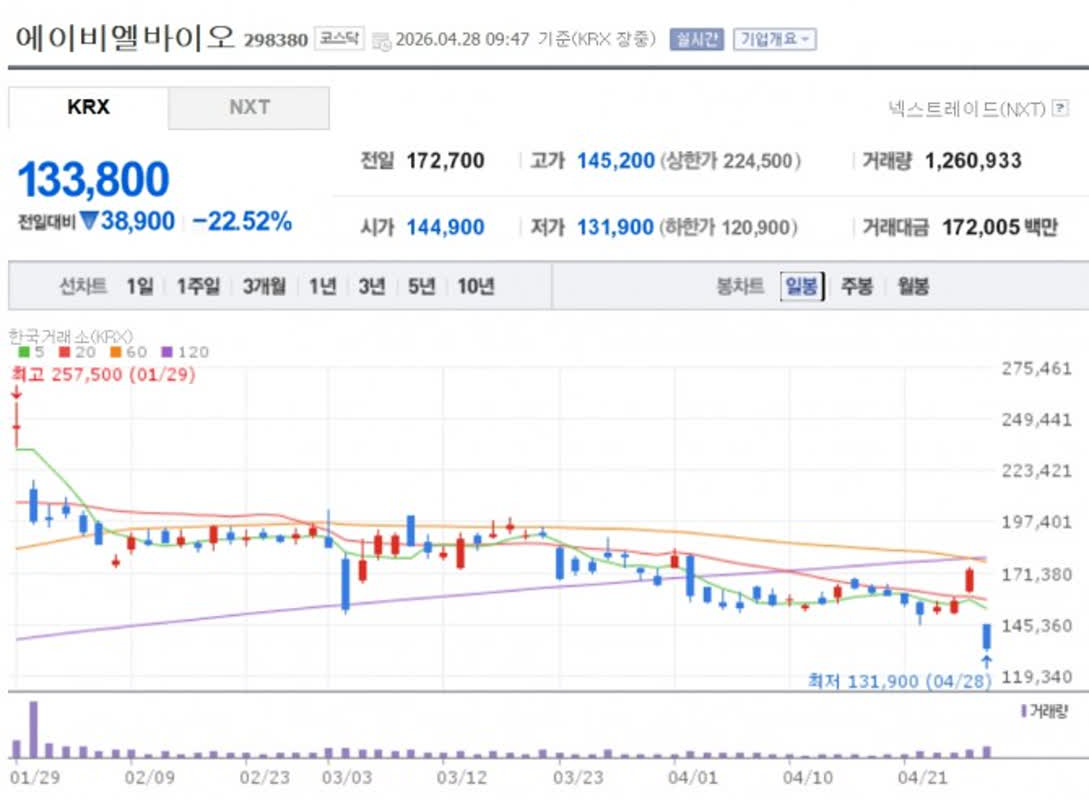The width and height of the screenshot is (1089, 800).
Task: Click the blue down-triangle next to 38,900
Action: click(88, 222)
